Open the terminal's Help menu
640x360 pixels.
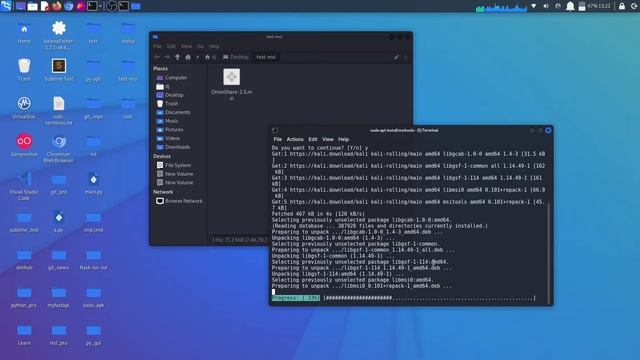[x=343, y=139]
